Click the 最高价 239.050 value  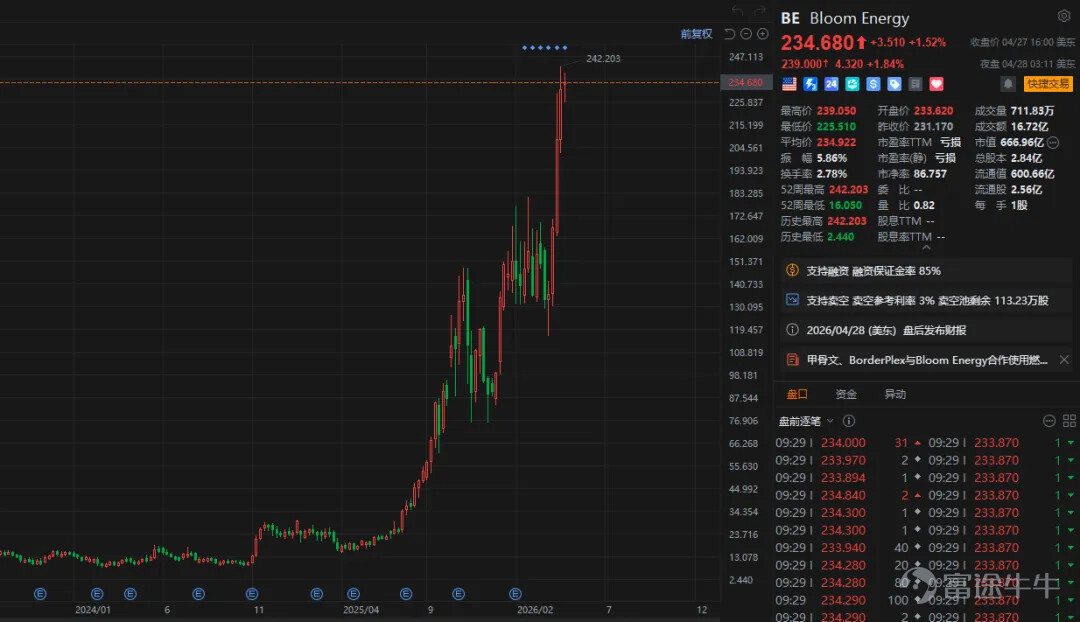pyautogui.click(x=836, y=111)
